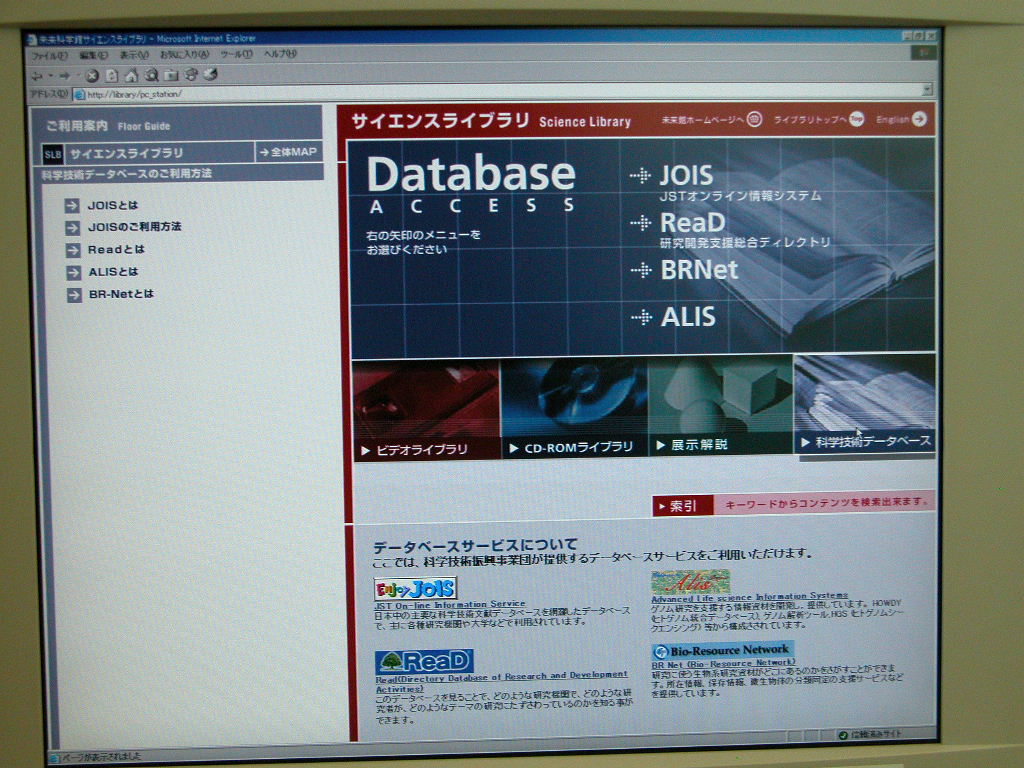The width and height of the screenshot is (1024, 768).
Task: Open the 科学技術データベース thumbnail tab
Action: pyautogui.click(x=865, y=403)
